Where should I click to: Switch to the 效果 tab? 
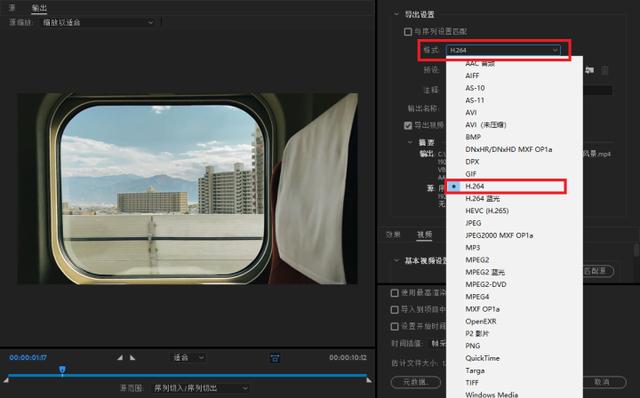(x=393, y=234)
